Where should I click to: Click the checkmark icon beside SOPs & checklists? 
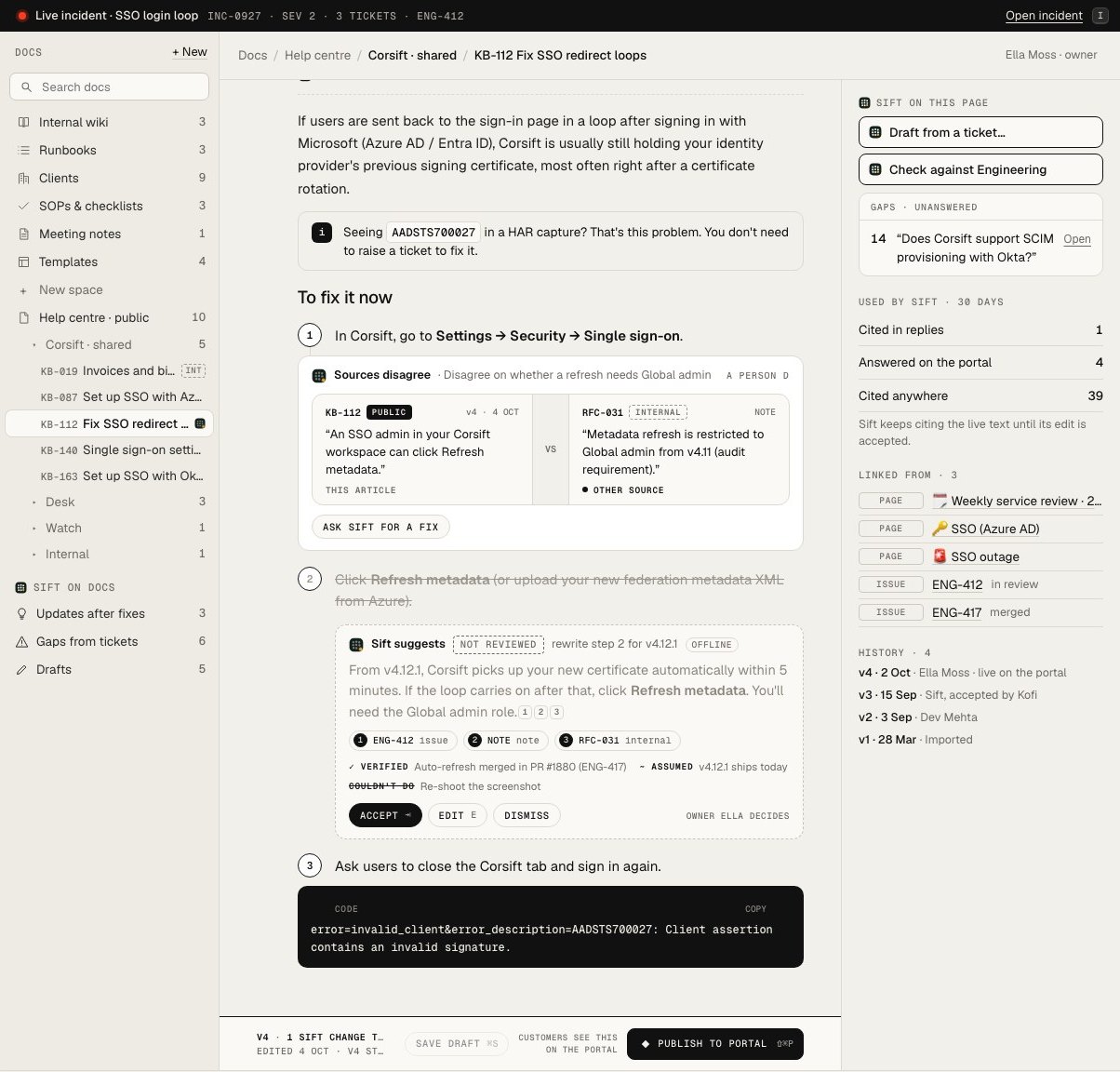tap(24, 206)
